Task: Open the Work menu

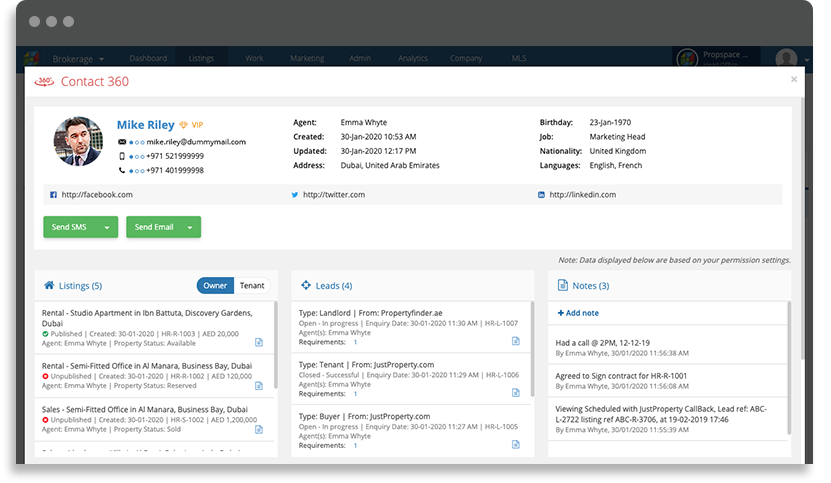Action: (254, 58)
